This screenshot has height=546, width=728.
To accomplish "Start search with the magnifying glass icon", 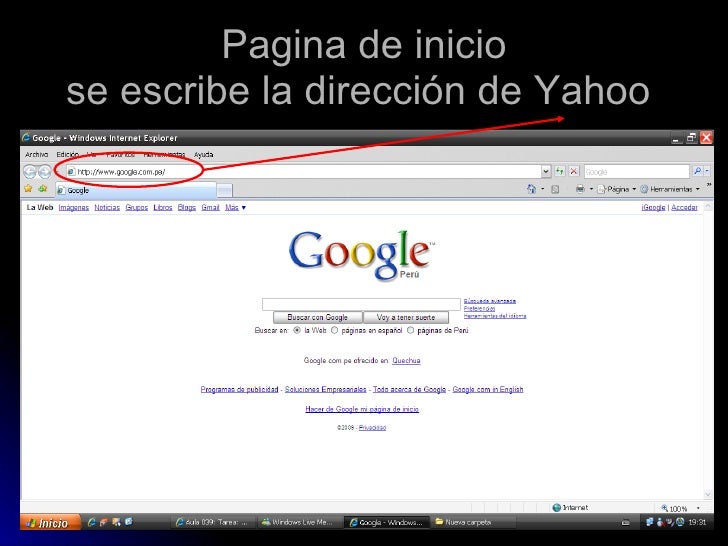I will tap(697, 171).
